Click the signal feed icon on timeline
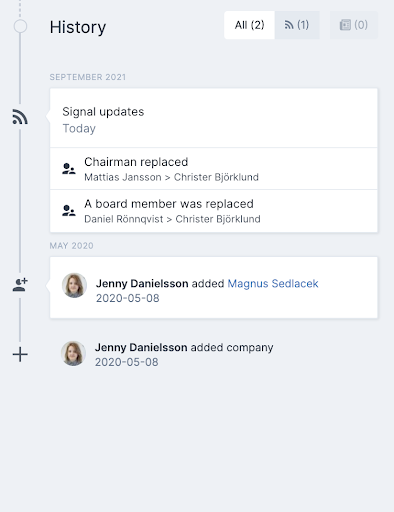The image size is (394, 512). click(20, 117)
